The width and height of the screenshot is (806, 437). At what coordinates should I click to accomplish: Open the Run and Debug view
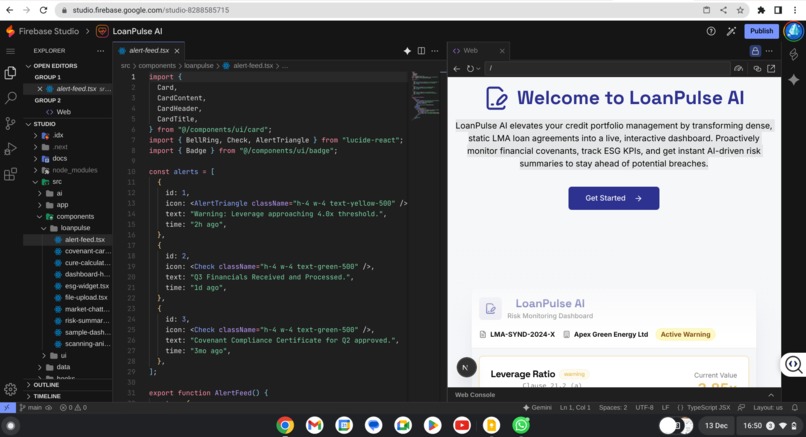(10, 149)
